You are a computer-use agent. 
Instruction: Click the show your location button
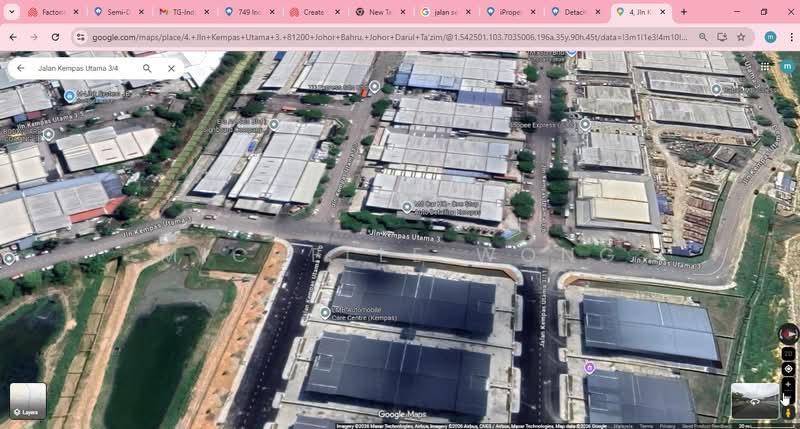[788, 369]
